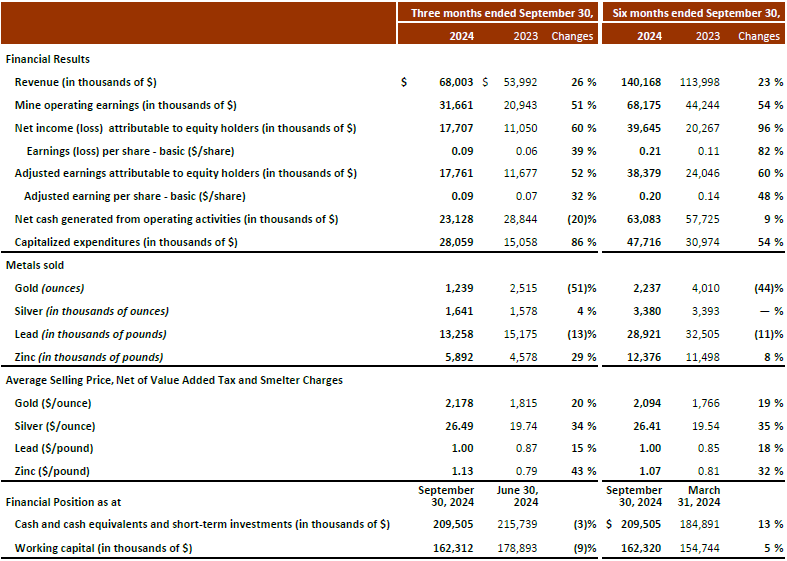
Task: Click the capitalized expenditures value 28,059
Action: tap(454, 241)
